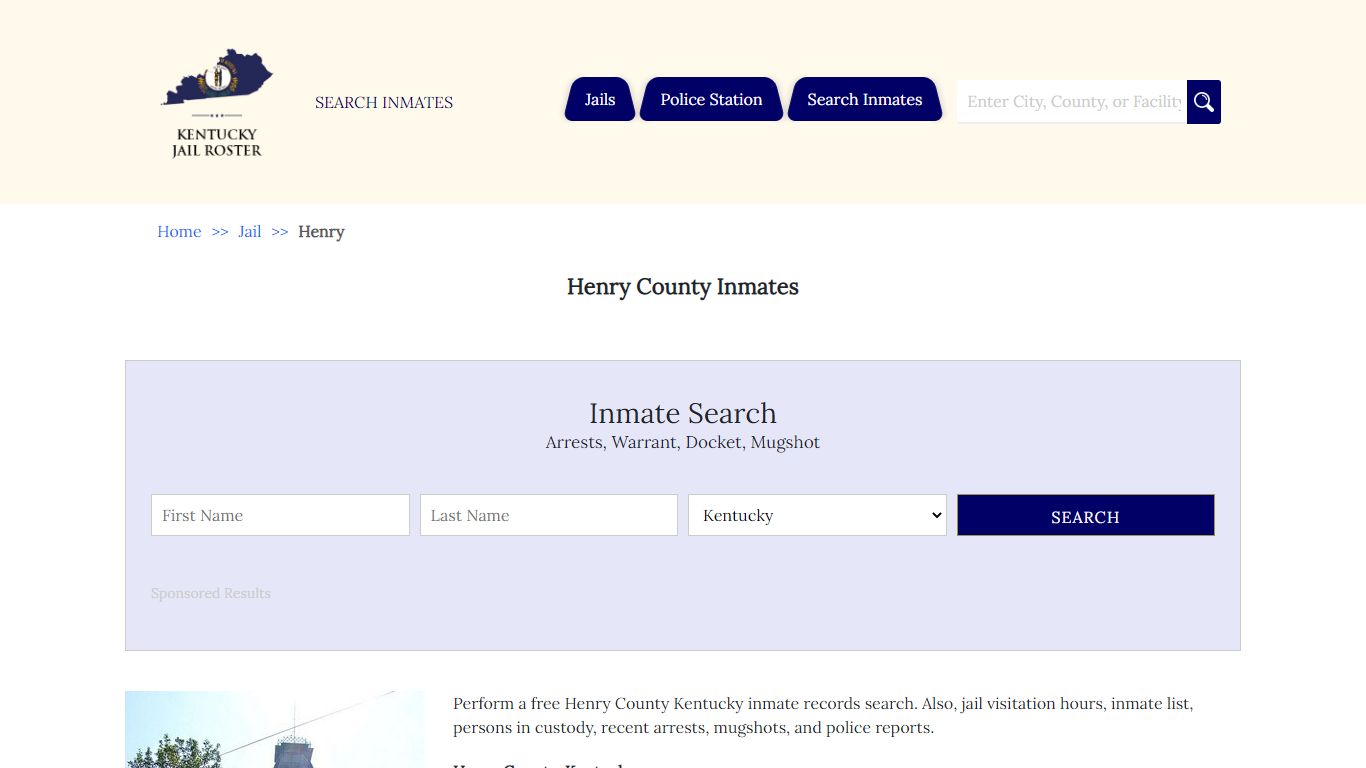Click the dark blue SEARCH button

1086,515
